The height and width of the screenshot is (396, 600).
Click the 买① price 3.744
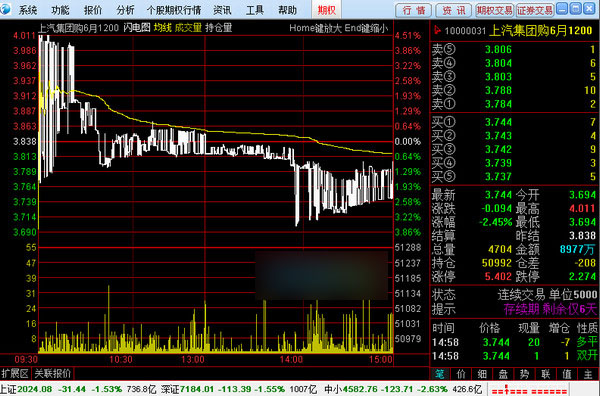tap(498, 122)
